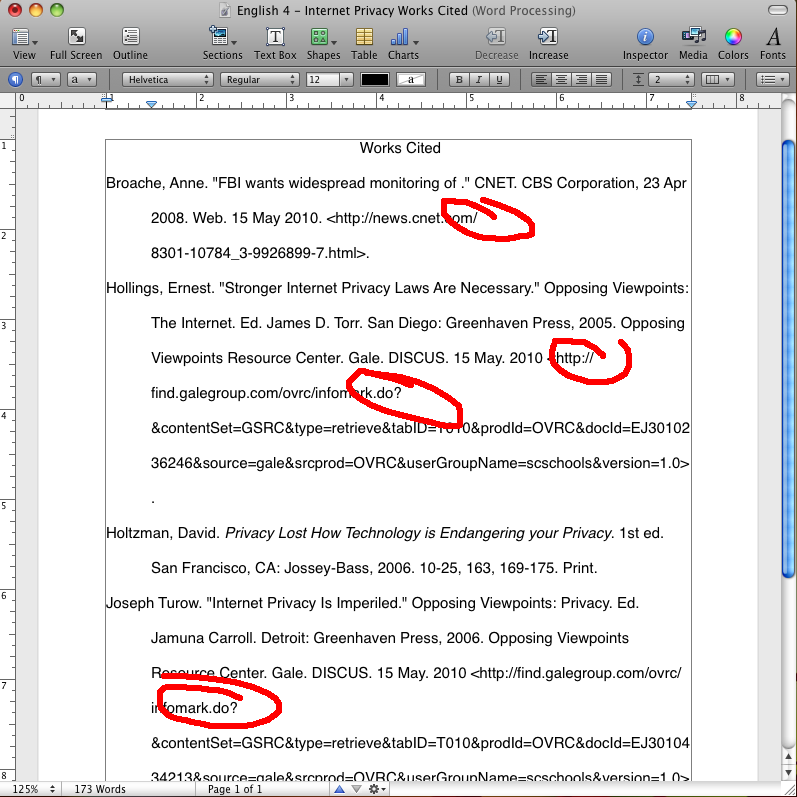Go to next page with down arrow
Image resolution: width=797 pixels, height=797 pixels.
[x=357, y=789]
